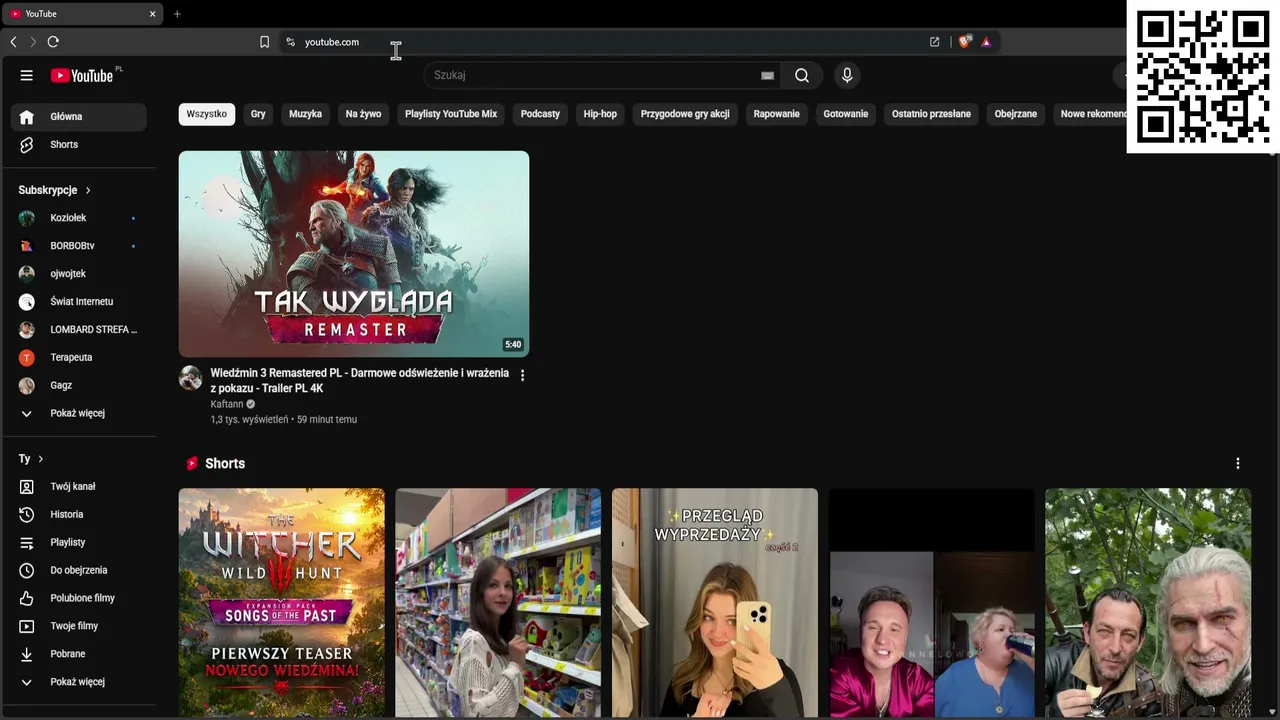Open ojwojtek subscription channel

79,274
